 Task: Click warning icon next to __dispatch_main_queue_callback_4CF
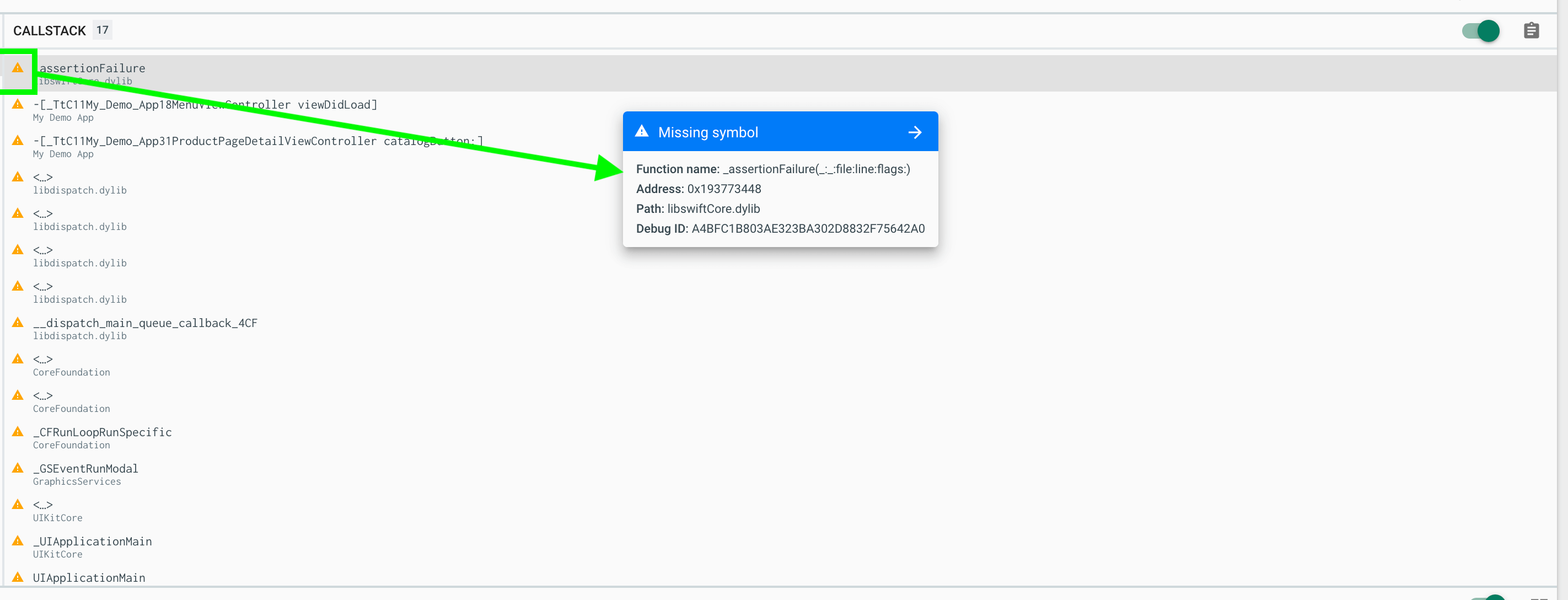pos(18,322)
